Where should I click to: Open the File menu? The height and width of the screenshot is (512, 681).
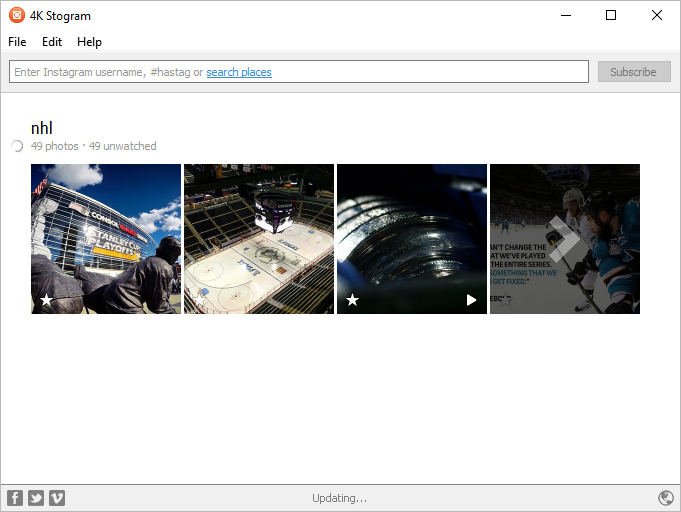(x=17, y=42)
